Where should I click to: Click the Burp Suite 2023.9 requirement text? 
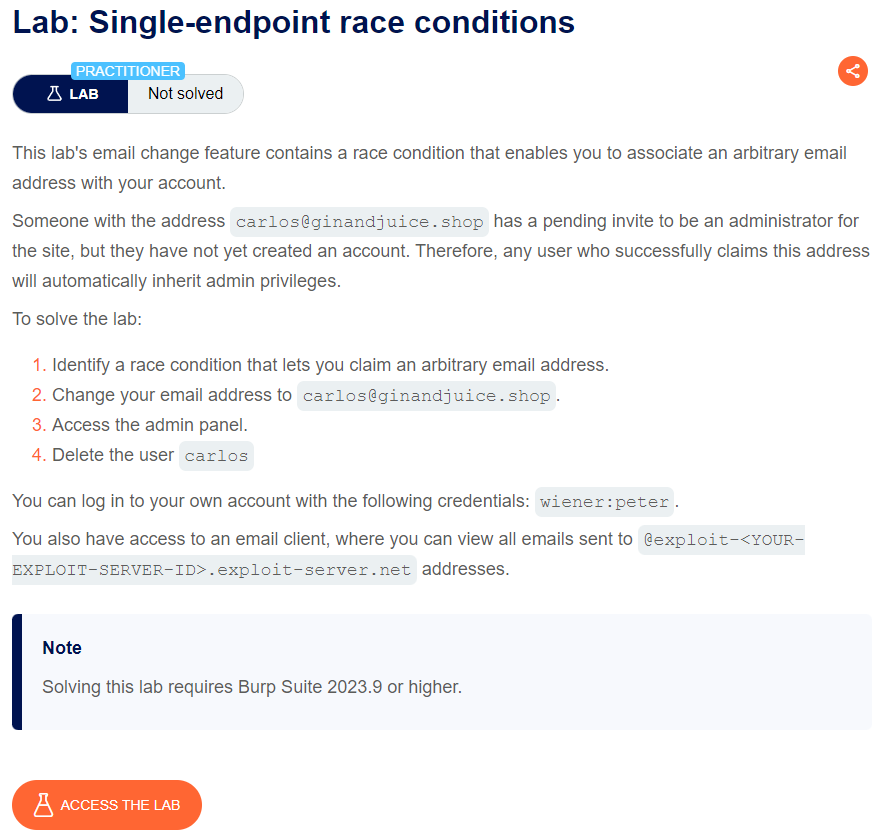pyautogui.click(x=252, y=686)
